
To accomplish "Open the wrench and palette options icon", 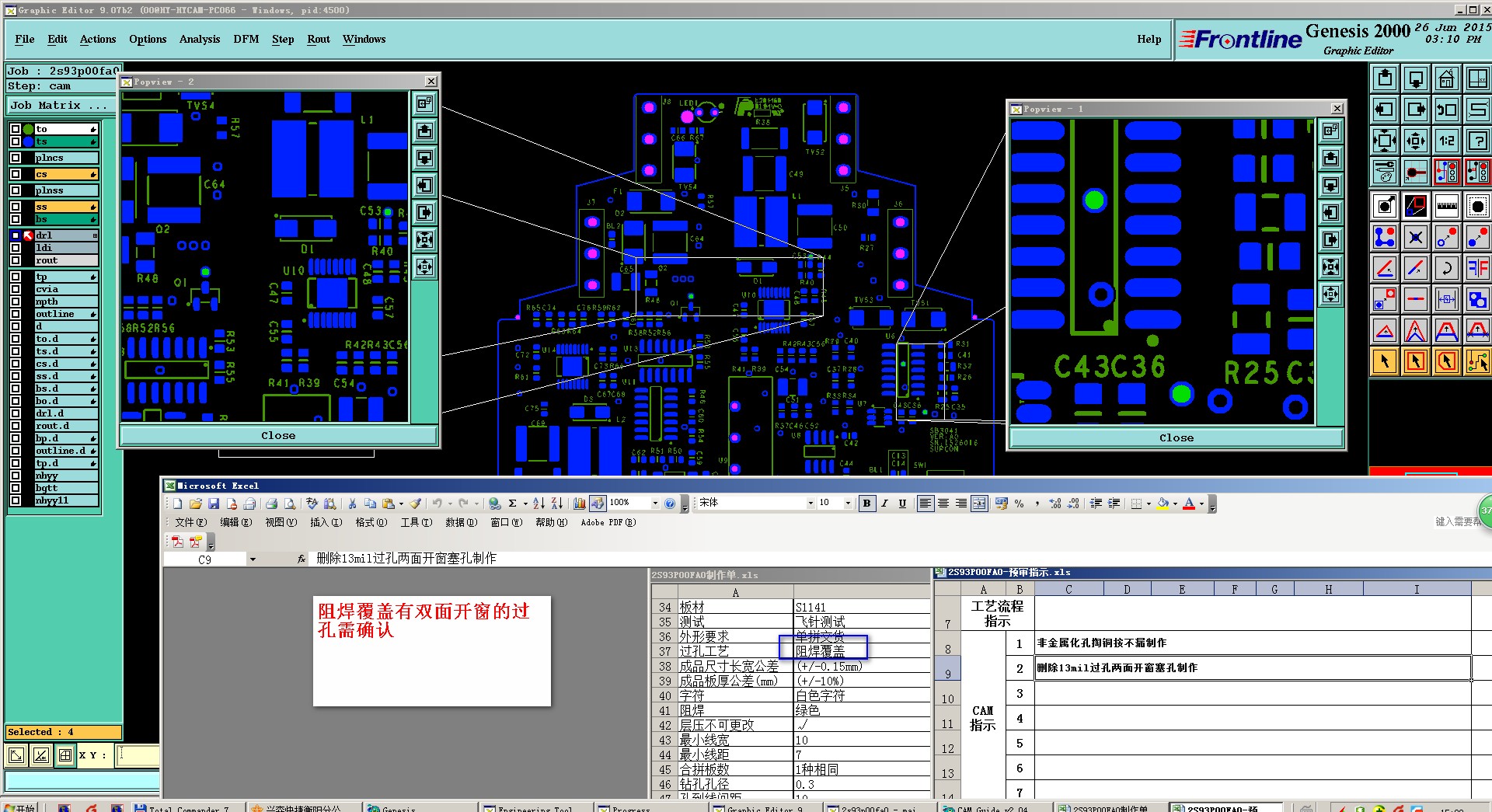I will [1385, 172].
